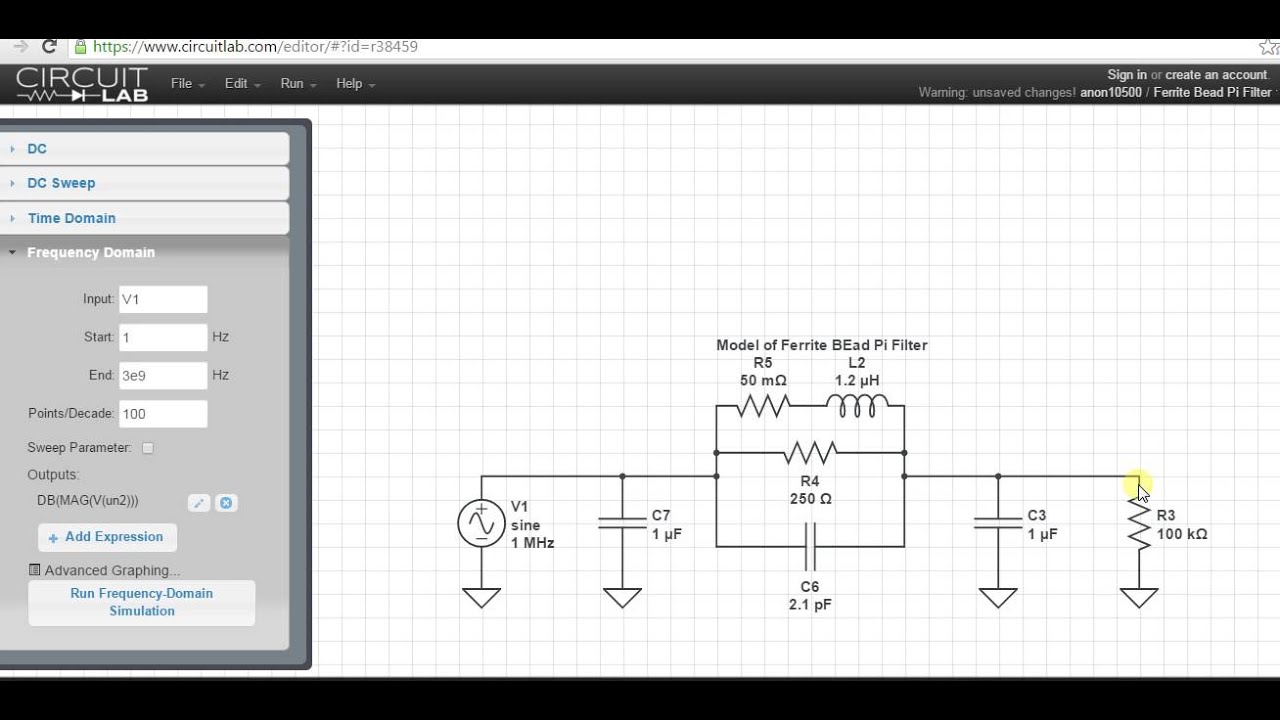Click the End frequency field with 3e9
This screenshot has height=720, width=1280.
pos(163,375)
